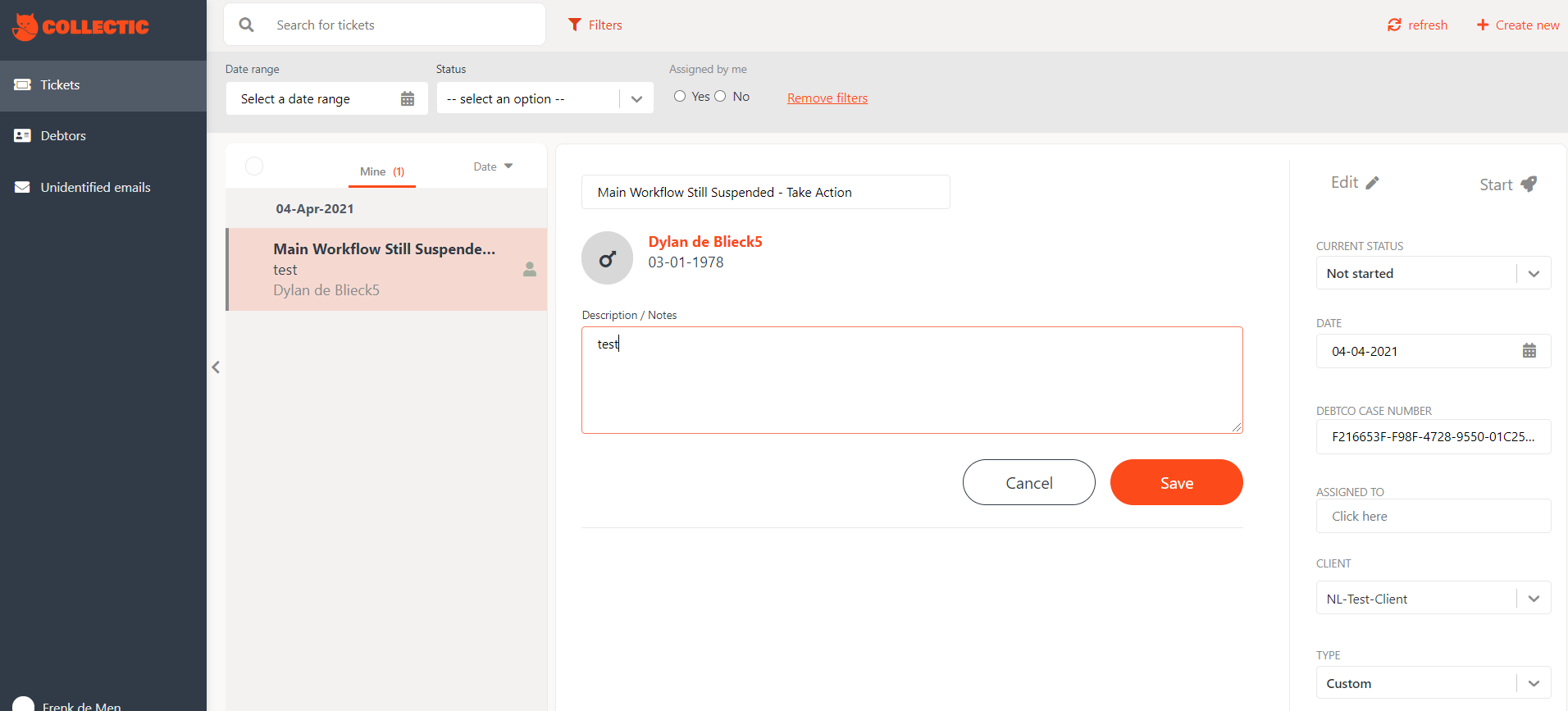
Task: Click the refresh text link
Action: (1428, 25)
